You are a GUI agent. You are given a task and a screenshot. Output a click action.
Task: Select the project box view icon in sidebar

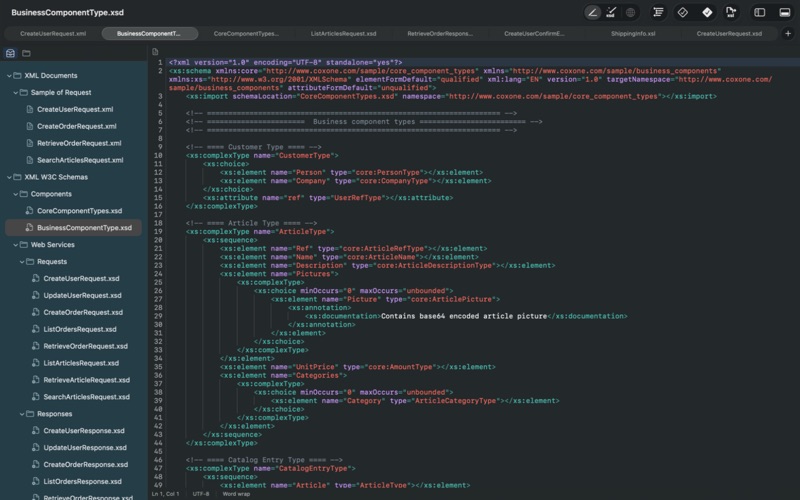10,53
